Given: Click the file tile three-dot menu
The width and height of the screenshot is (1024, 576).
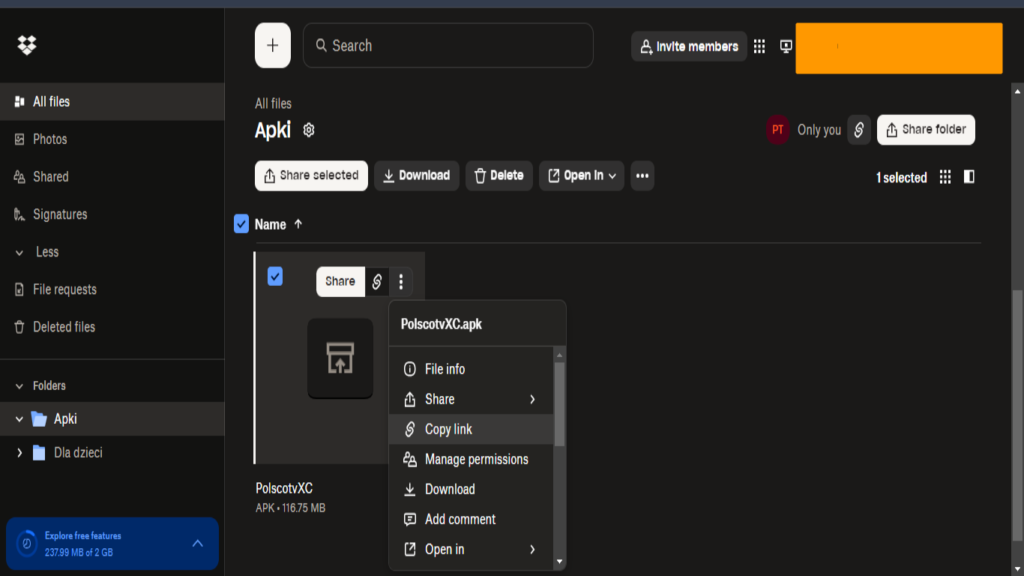Looking at the screenshot, I should (x=401, y=281).
